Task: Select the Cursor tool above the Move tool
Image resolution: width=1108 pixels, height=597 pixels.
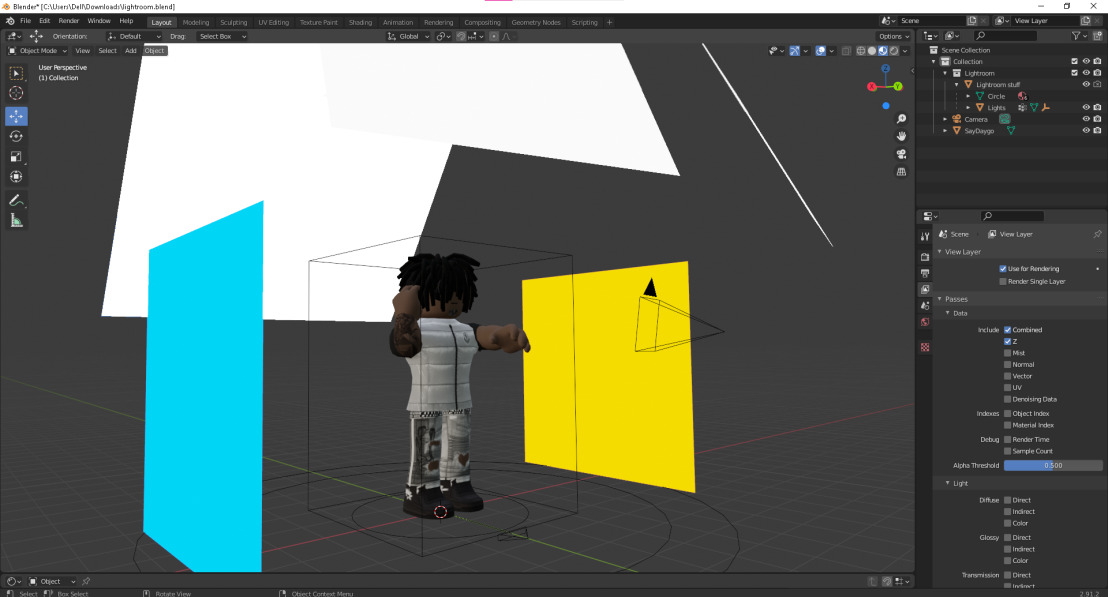Action: (x=16, y=92)
